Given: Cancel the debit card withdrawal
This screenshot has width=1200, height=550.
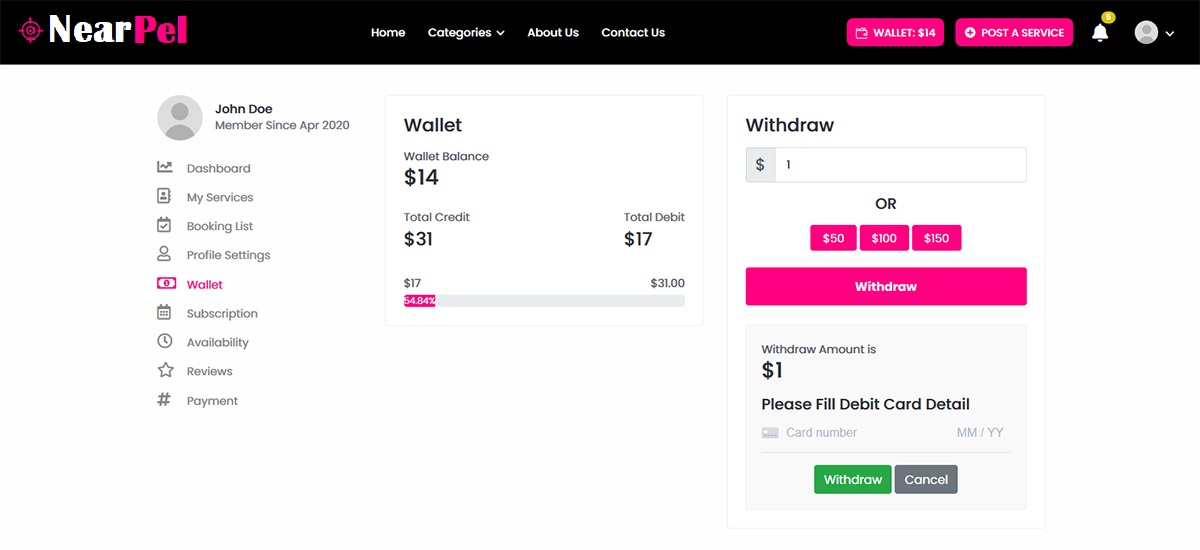Looking at the screenshot, I should point(926,480).
